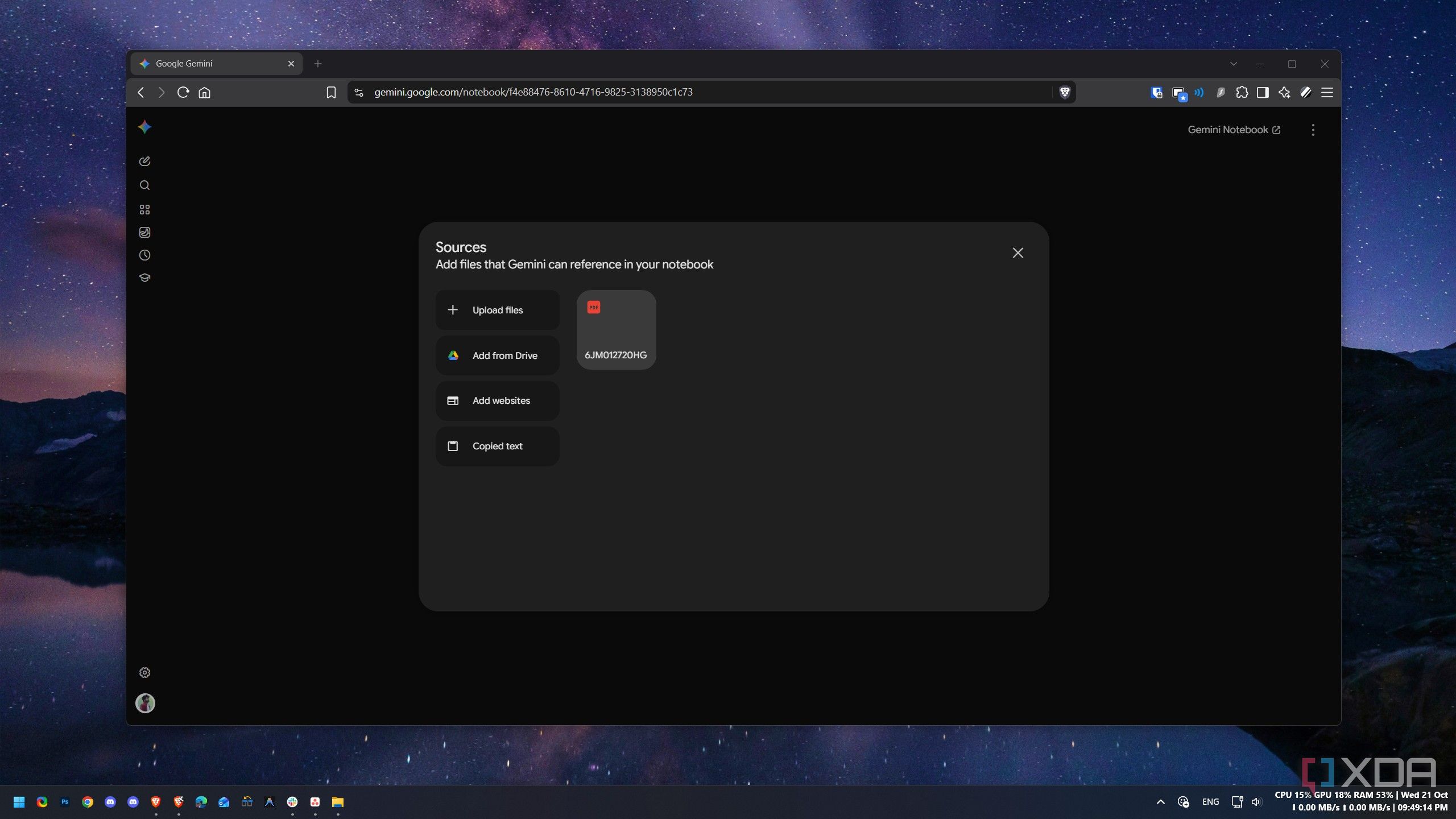The width and height of the screenshot is (1456, 819).
Task: Open Gemini settings gear in sidebar
Action: (x=144, y=673)
